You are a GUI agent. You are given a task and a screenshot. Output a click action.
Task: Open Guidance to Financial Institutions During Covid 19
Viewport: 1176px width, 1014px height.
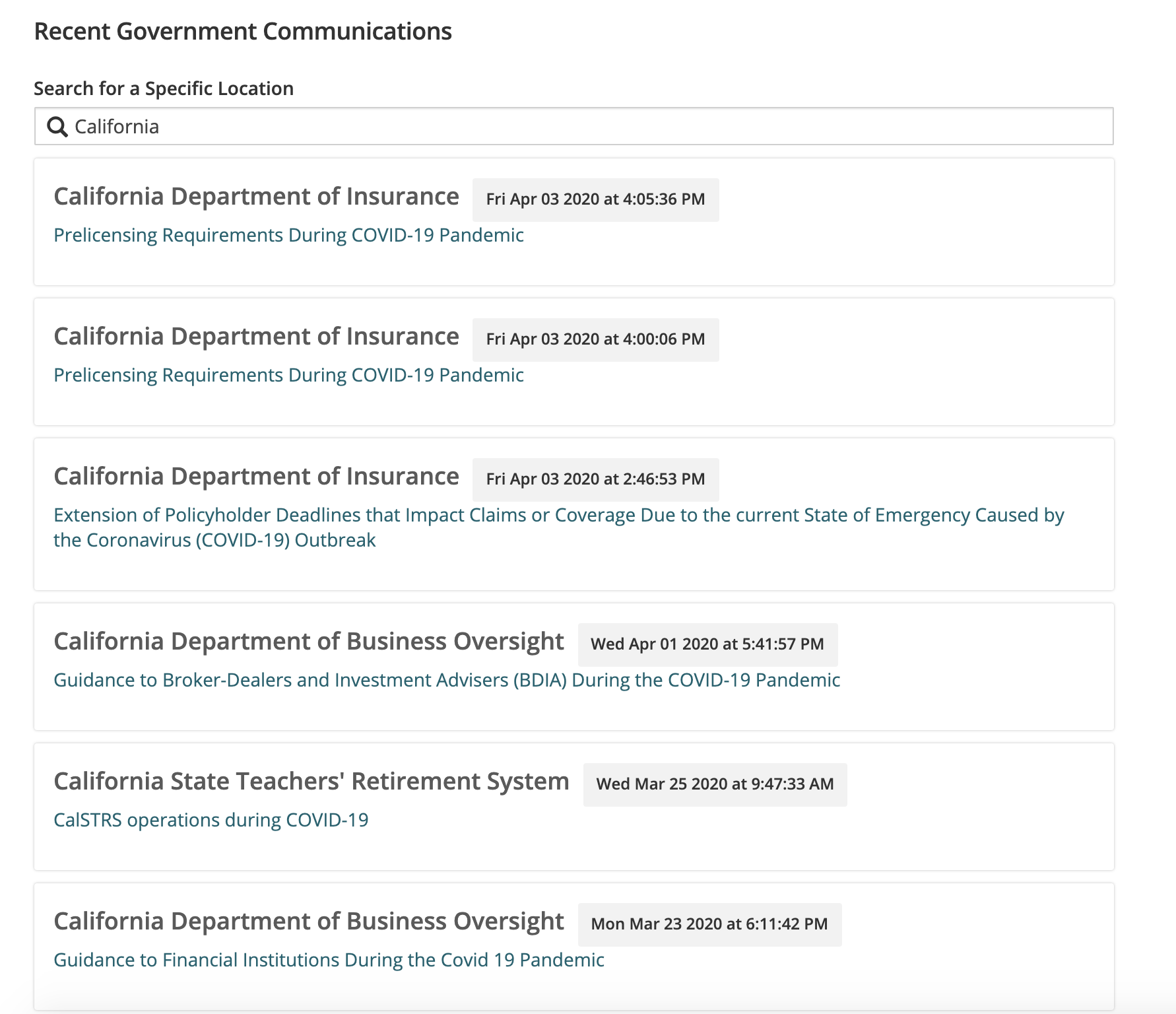[328, 959]
